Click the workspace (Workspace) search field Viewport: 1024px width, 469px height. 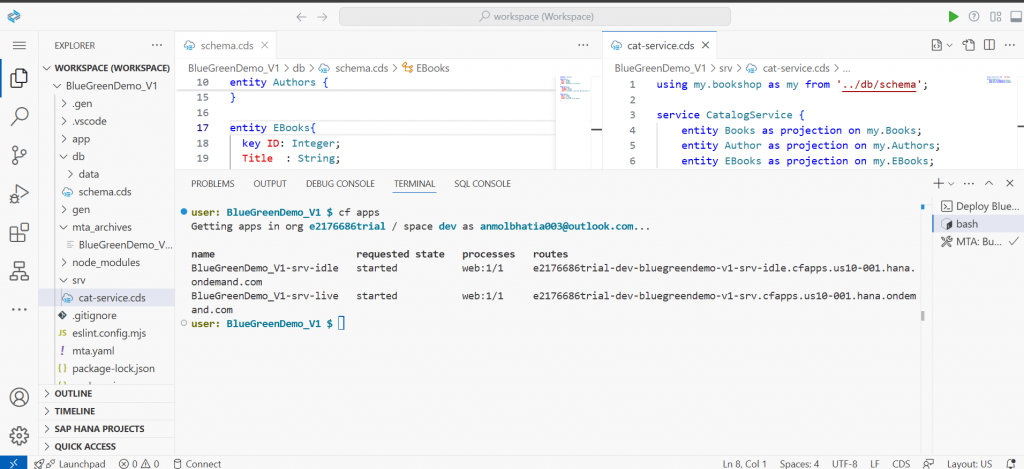pos(535,17)
